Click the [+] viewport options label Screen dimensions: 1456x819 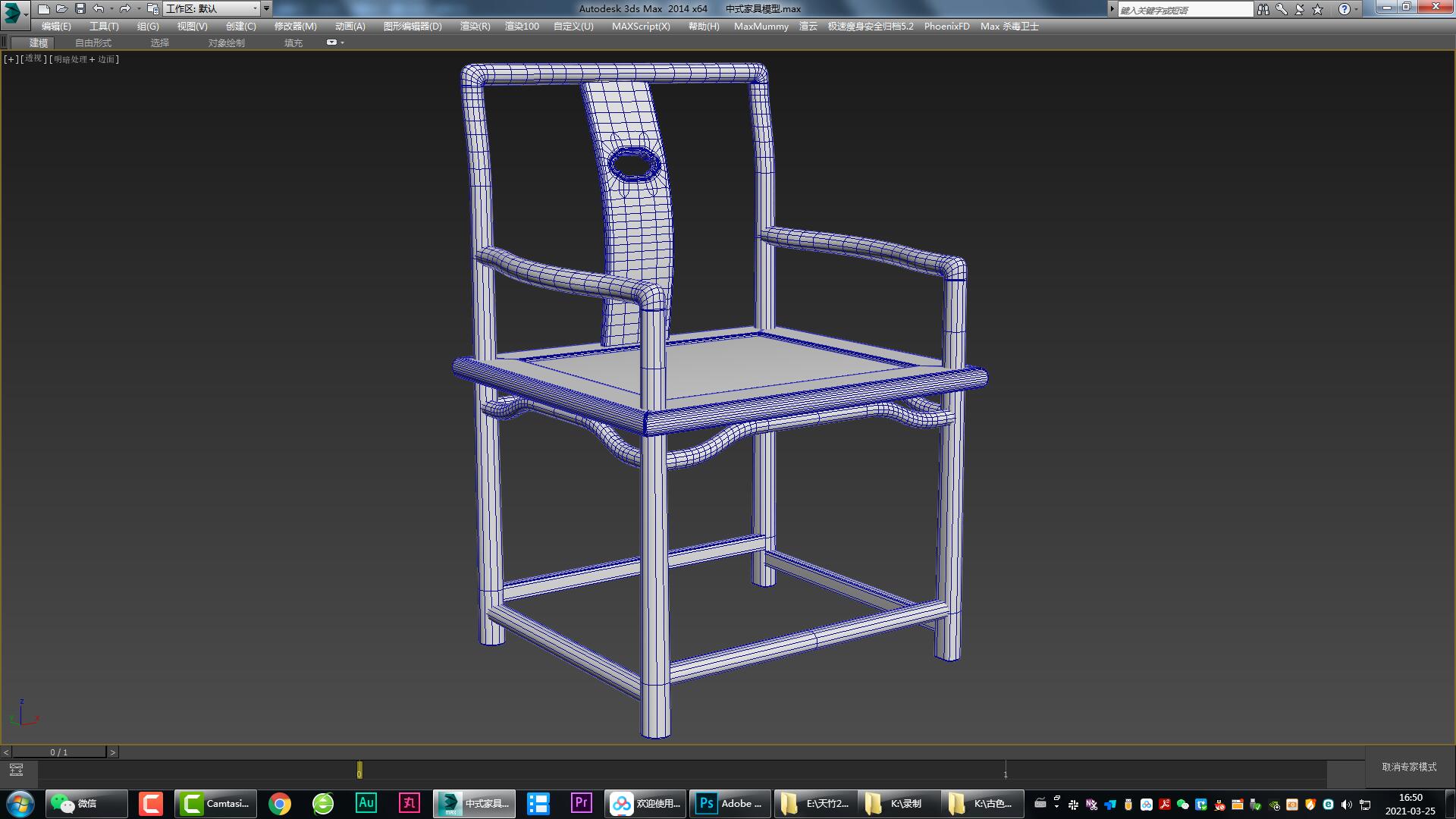coord(11,59)
